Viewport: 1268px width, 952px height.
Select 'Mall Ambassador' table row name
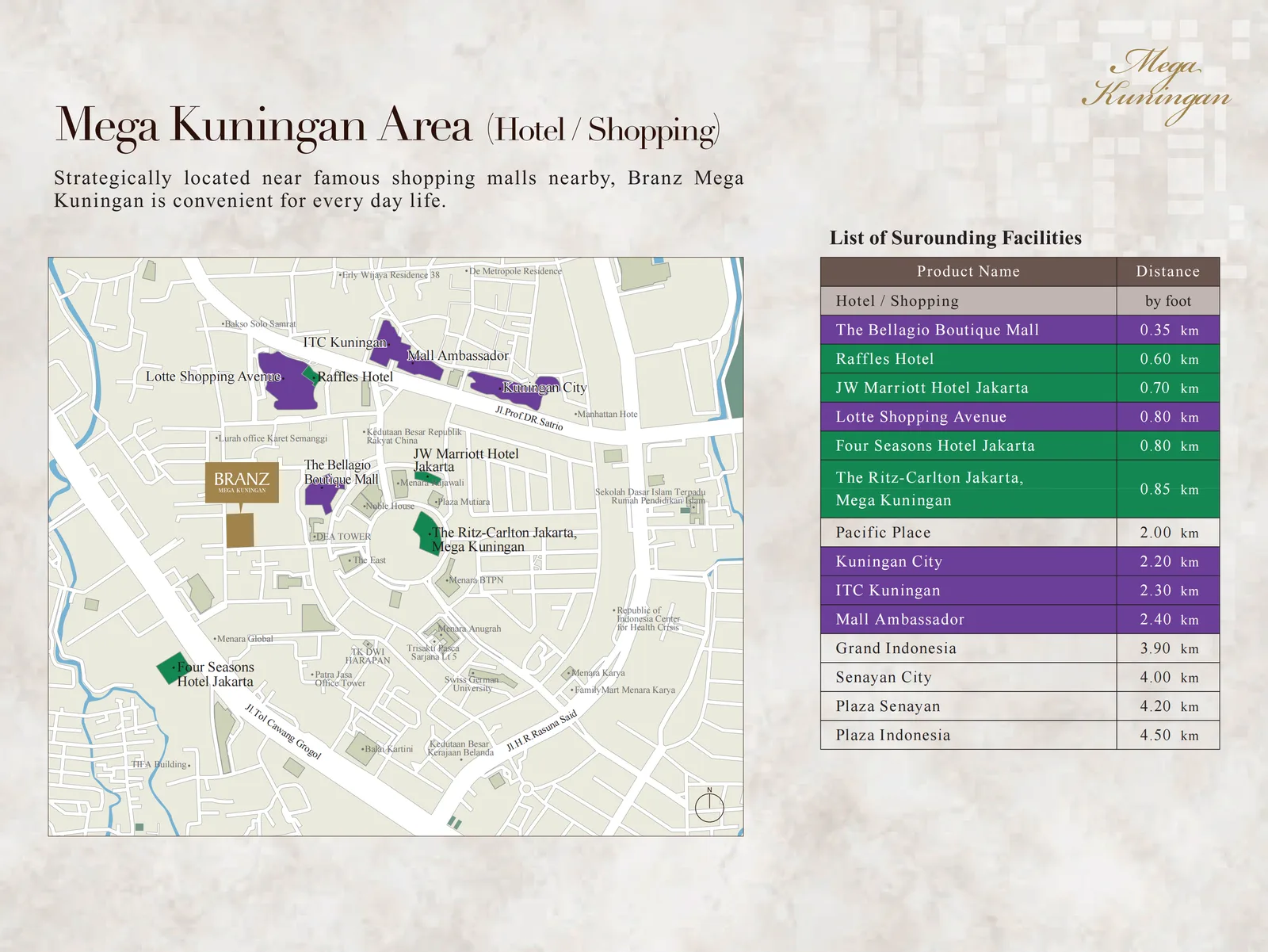(899, 619)
